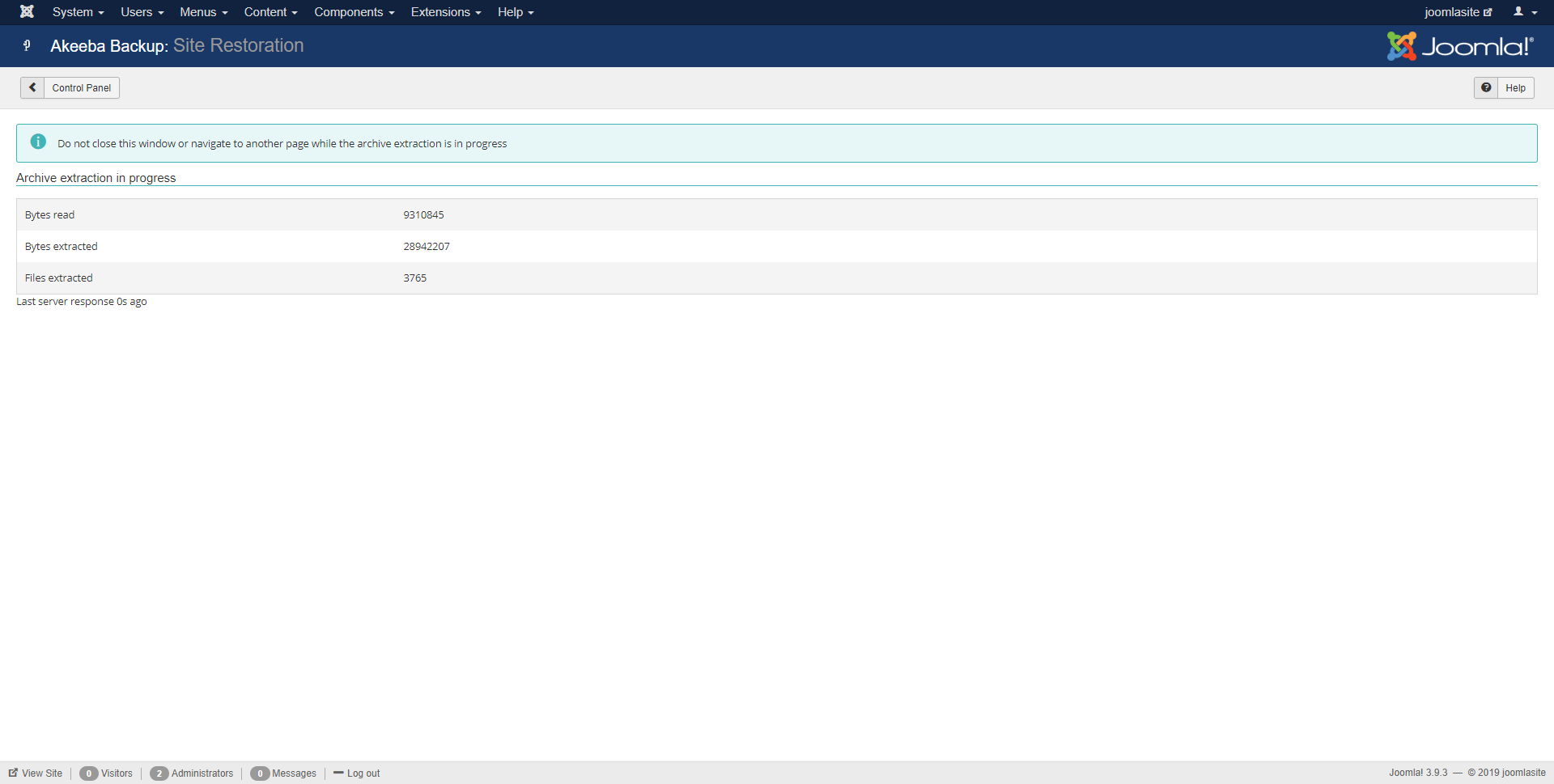Expand the Users dropdown menu
This screenshot has height=784, width=1554.
click(142, 12)
